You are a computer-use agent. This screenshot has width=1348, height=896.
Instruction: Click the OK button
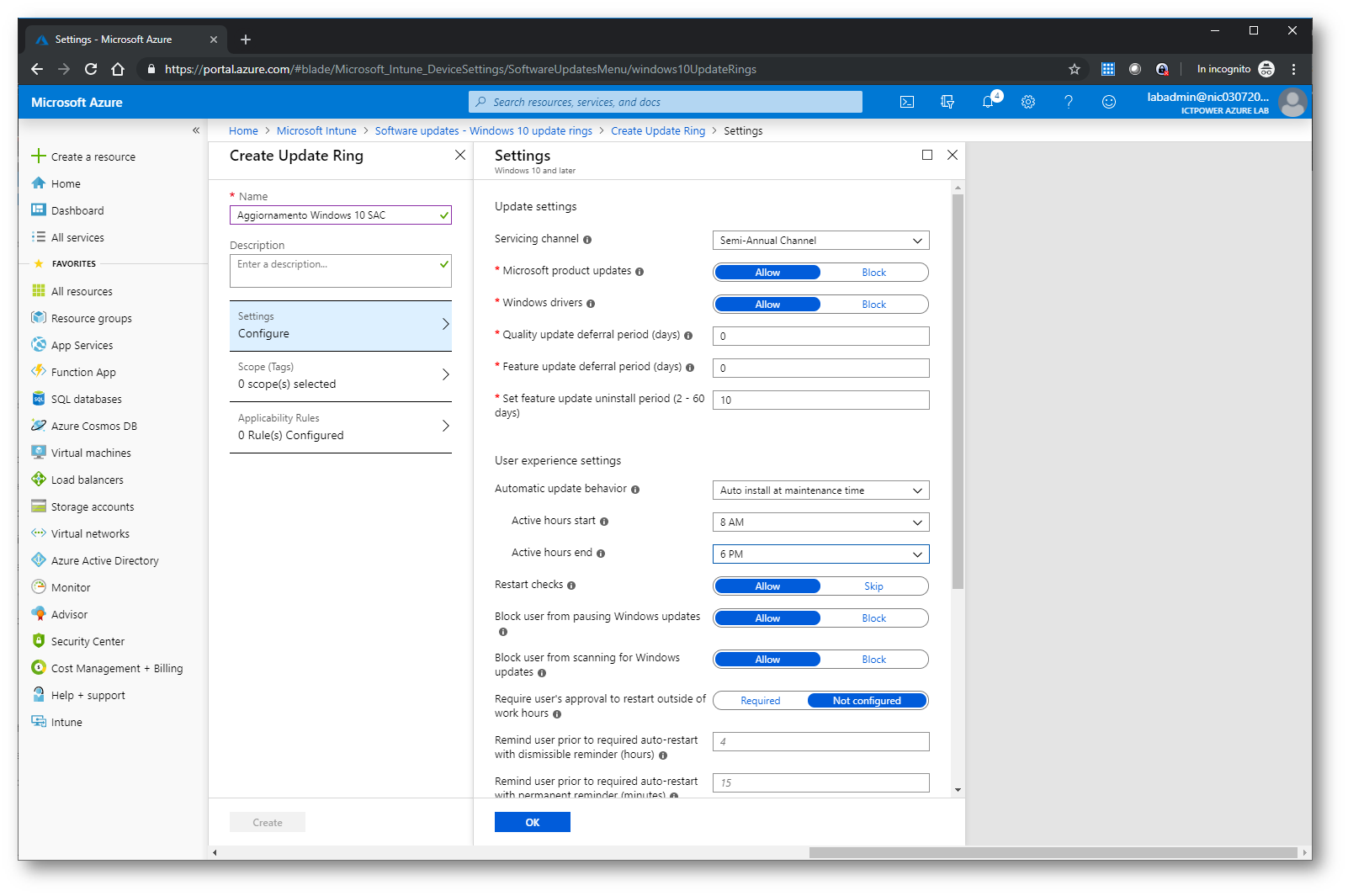pos(533,822)
